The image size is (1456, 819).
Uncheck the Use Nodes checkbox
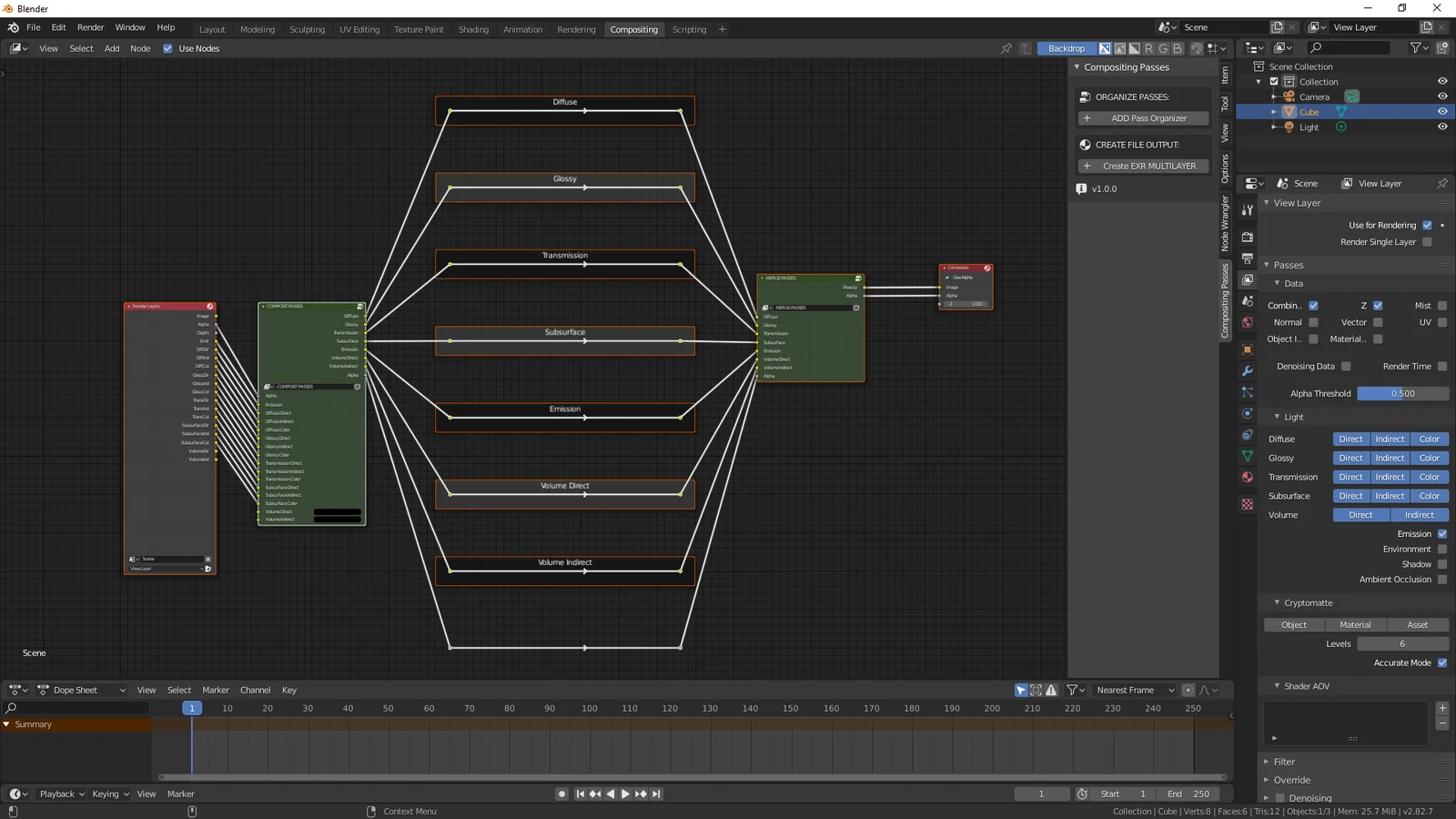pyautogui.click(x=167, y=49)
